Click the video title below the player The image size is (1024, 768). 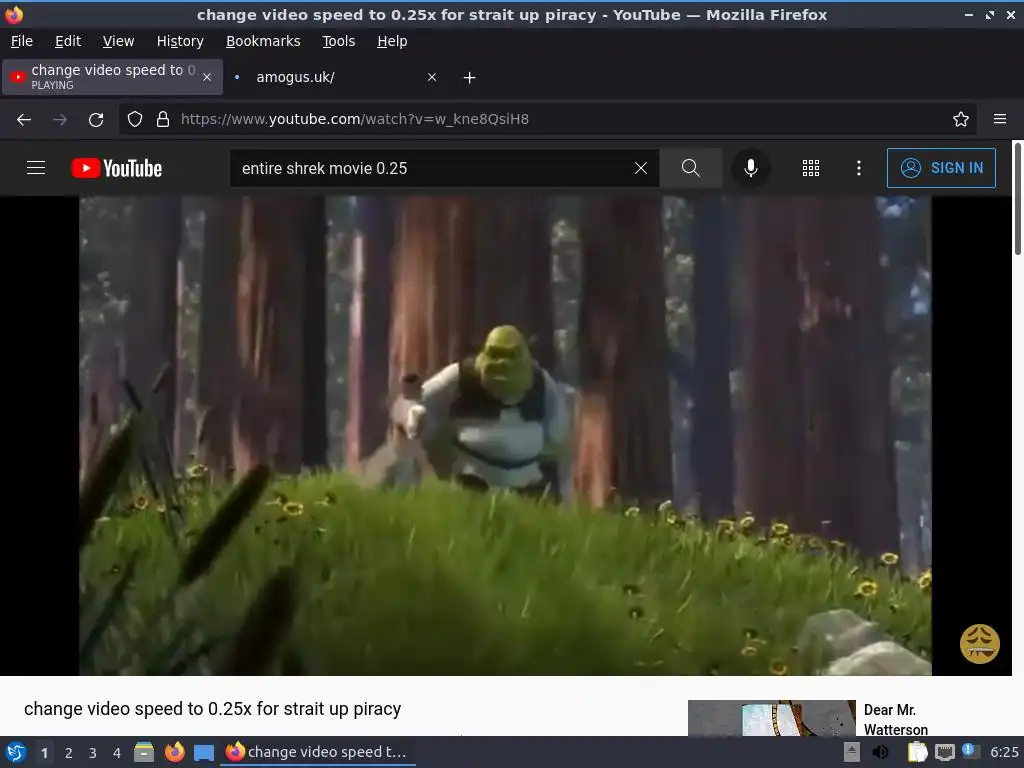(x=212, y=709)
